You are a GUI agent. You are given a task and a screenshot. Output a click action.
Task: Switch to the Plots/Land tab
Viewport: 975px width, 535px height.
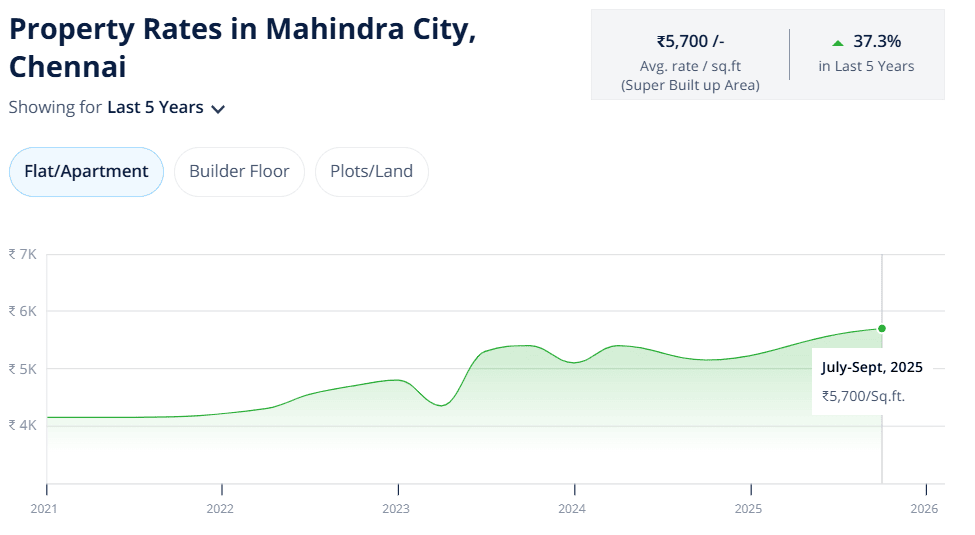tap(371, 171)
